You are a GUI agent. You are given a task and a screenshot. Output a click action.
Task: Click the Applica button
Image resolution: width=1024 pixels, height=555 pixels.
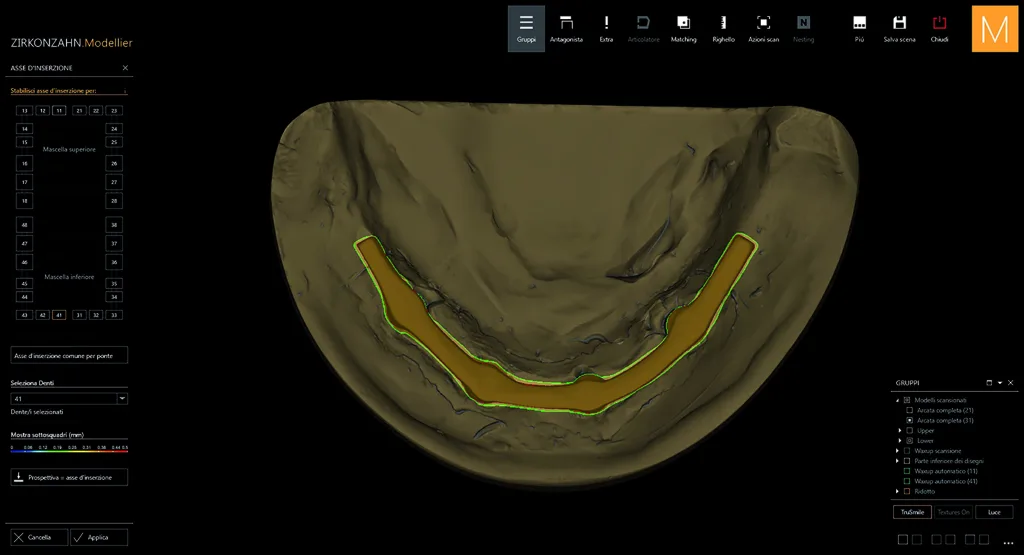click(x=99, y=537)
